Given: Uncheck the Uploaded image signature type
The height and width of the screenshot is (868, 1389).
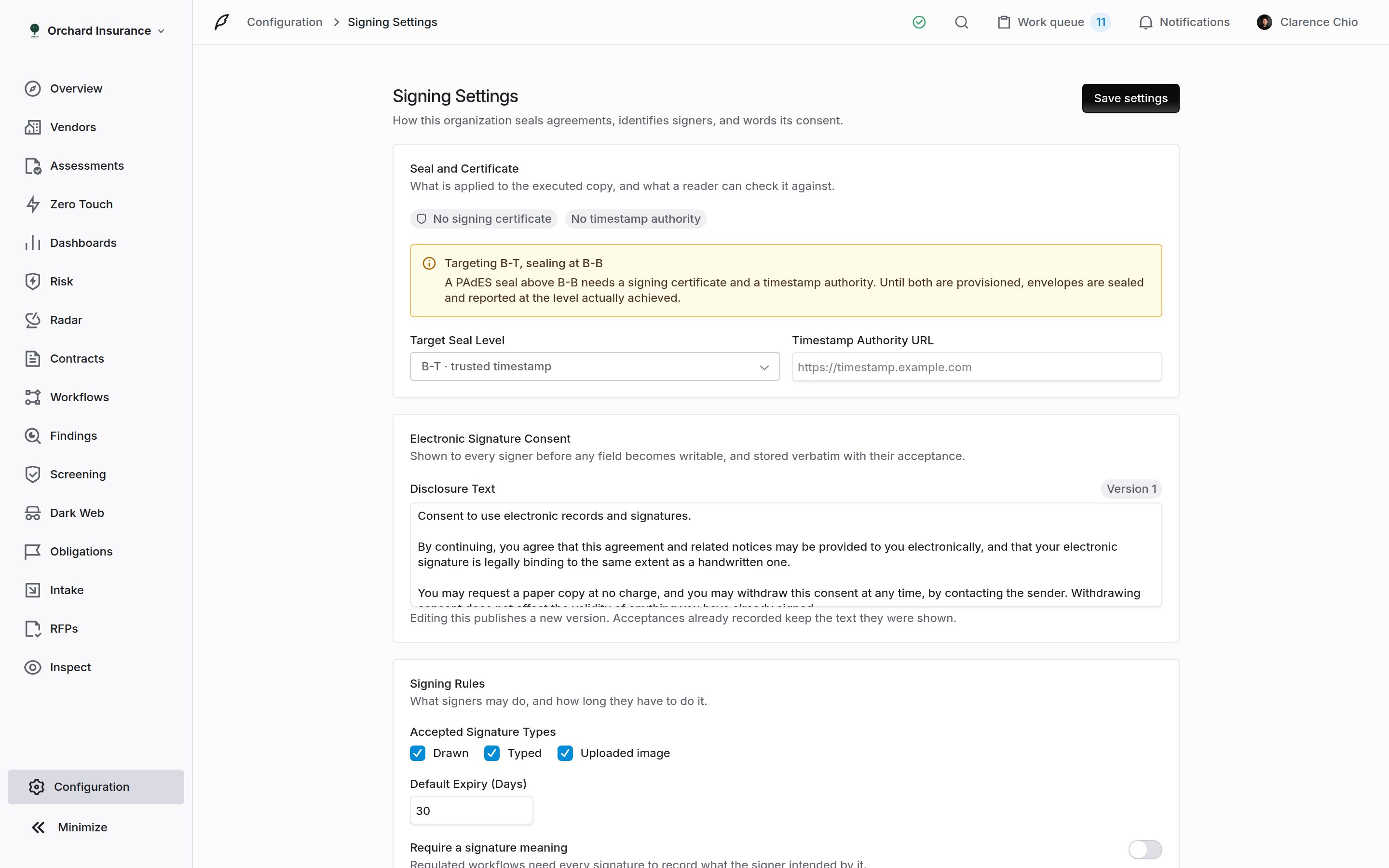Looking at the screenshot, I should (565, 753).
